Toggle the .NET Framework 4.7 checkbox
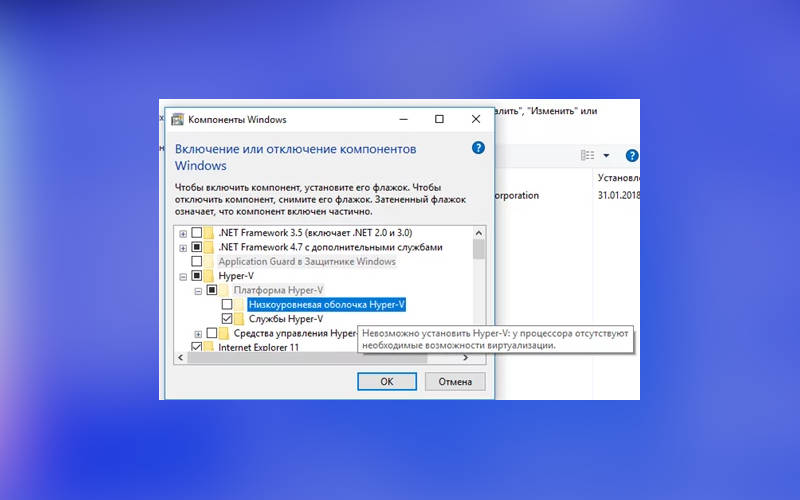This screenshot has height=500, width=800. (196, 247)
